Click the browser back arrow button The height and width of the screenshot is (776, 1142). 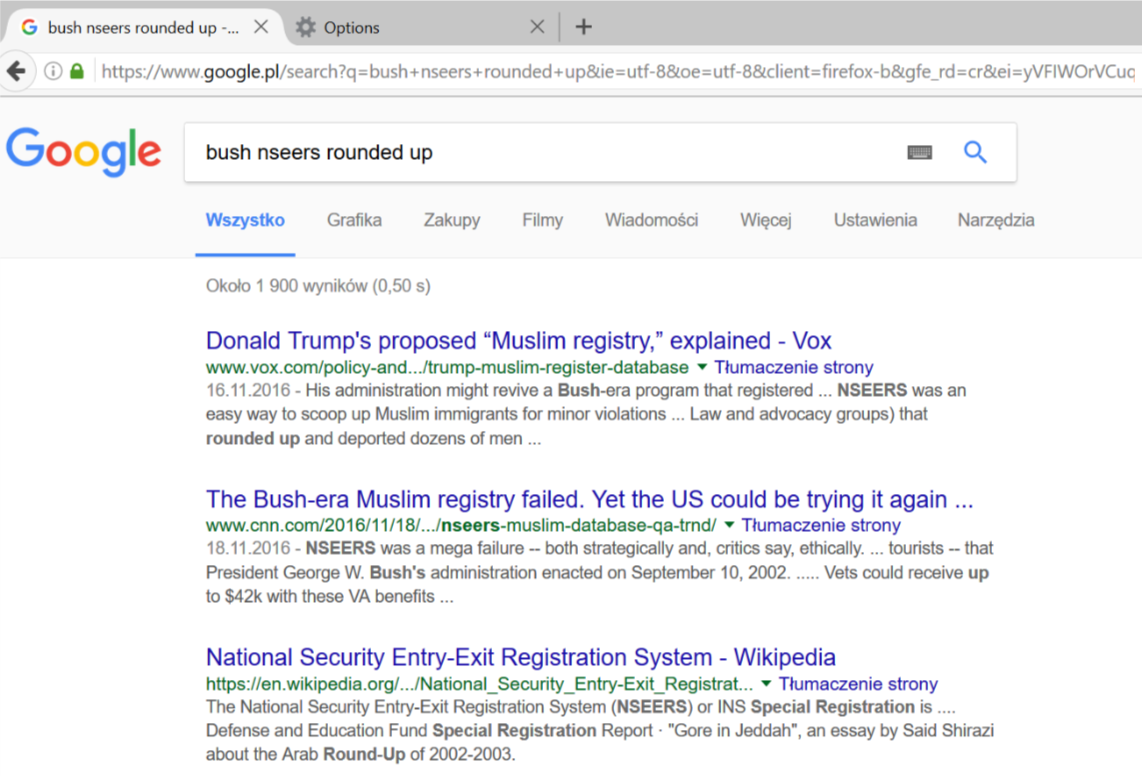click(x=16, y=71)
